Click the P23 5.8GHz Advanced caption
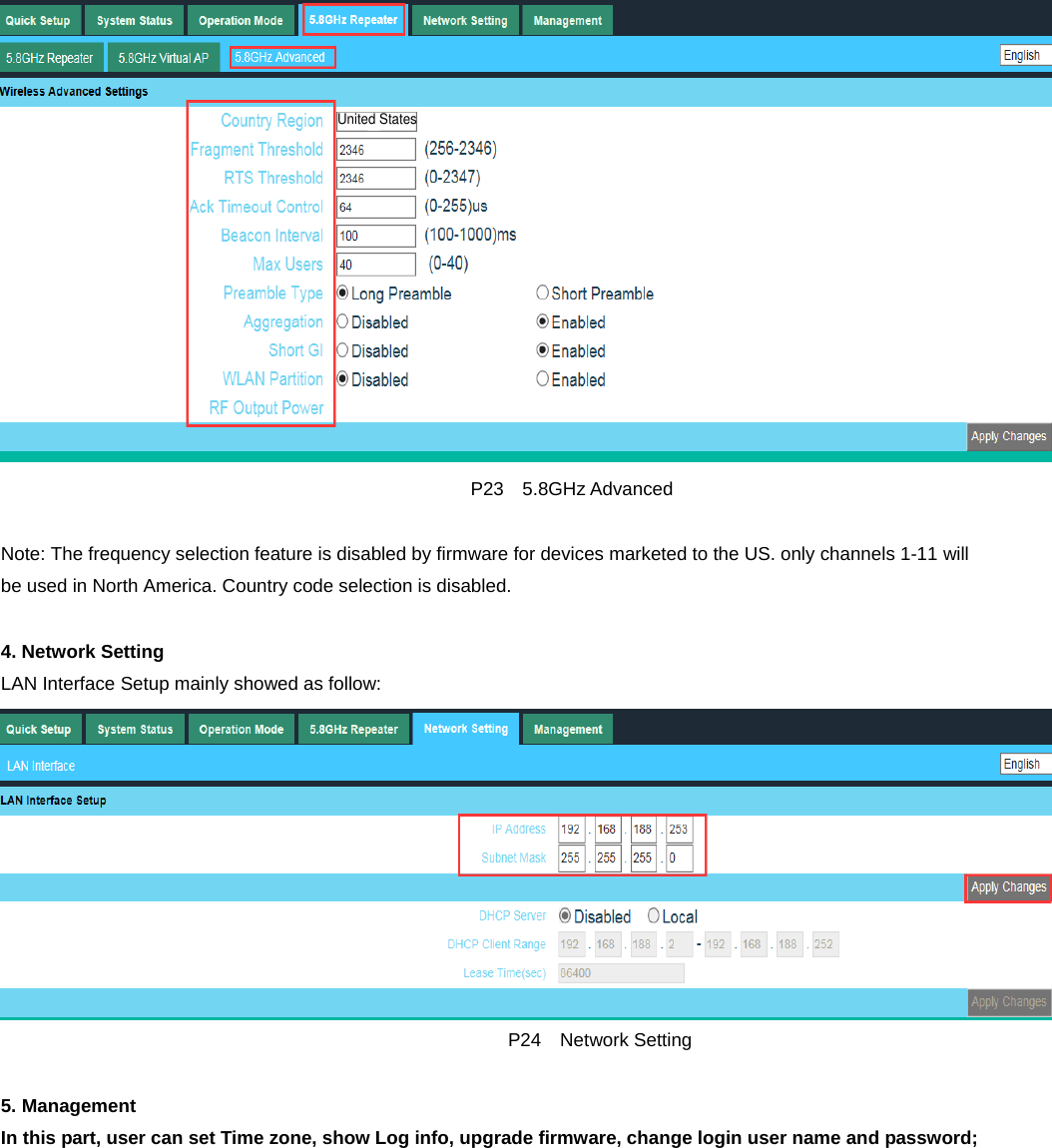 point(571,488)
